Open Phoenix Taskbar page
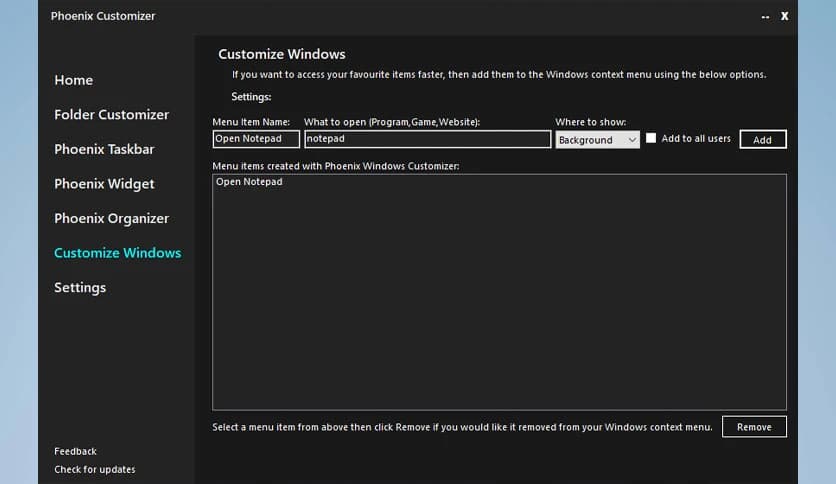 click(104, 149)
